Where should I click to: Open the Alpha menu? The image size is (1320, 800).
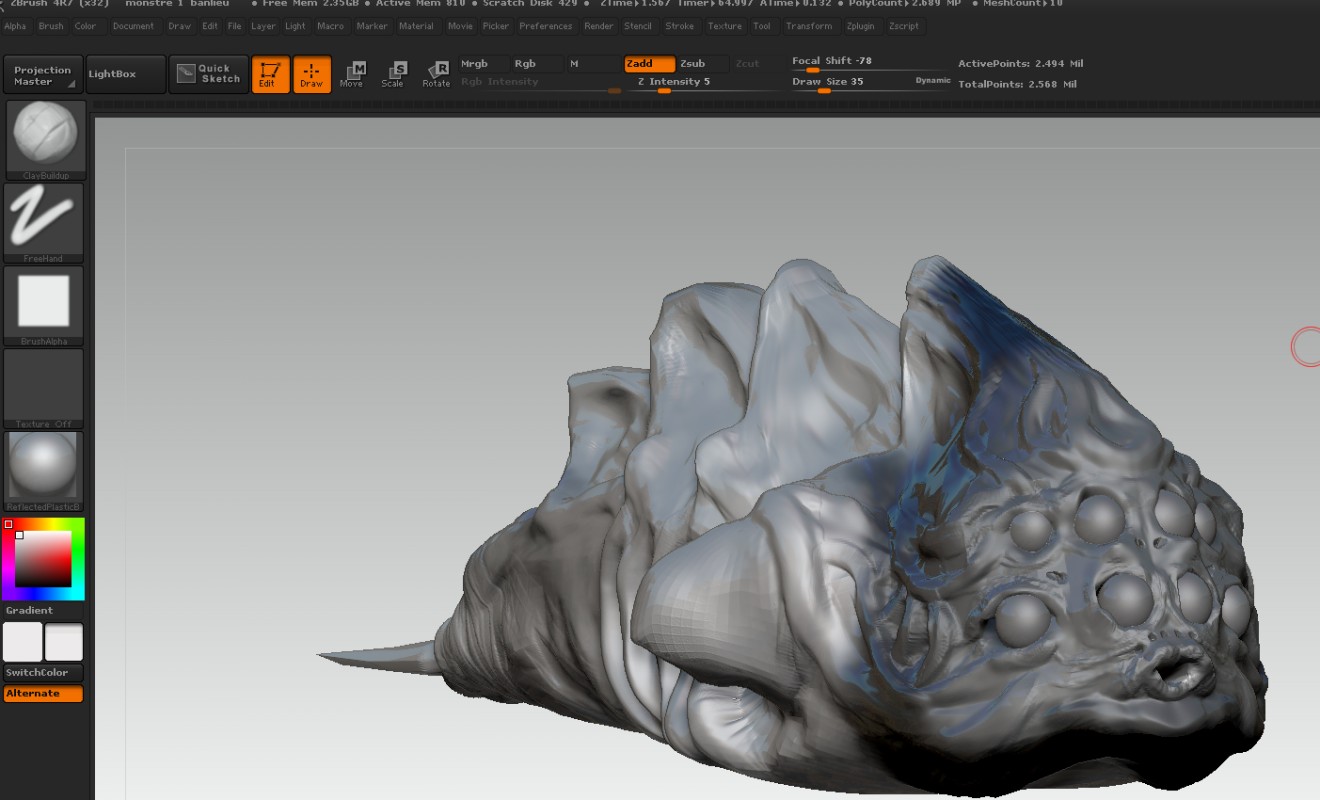click(x=15, y=26)
